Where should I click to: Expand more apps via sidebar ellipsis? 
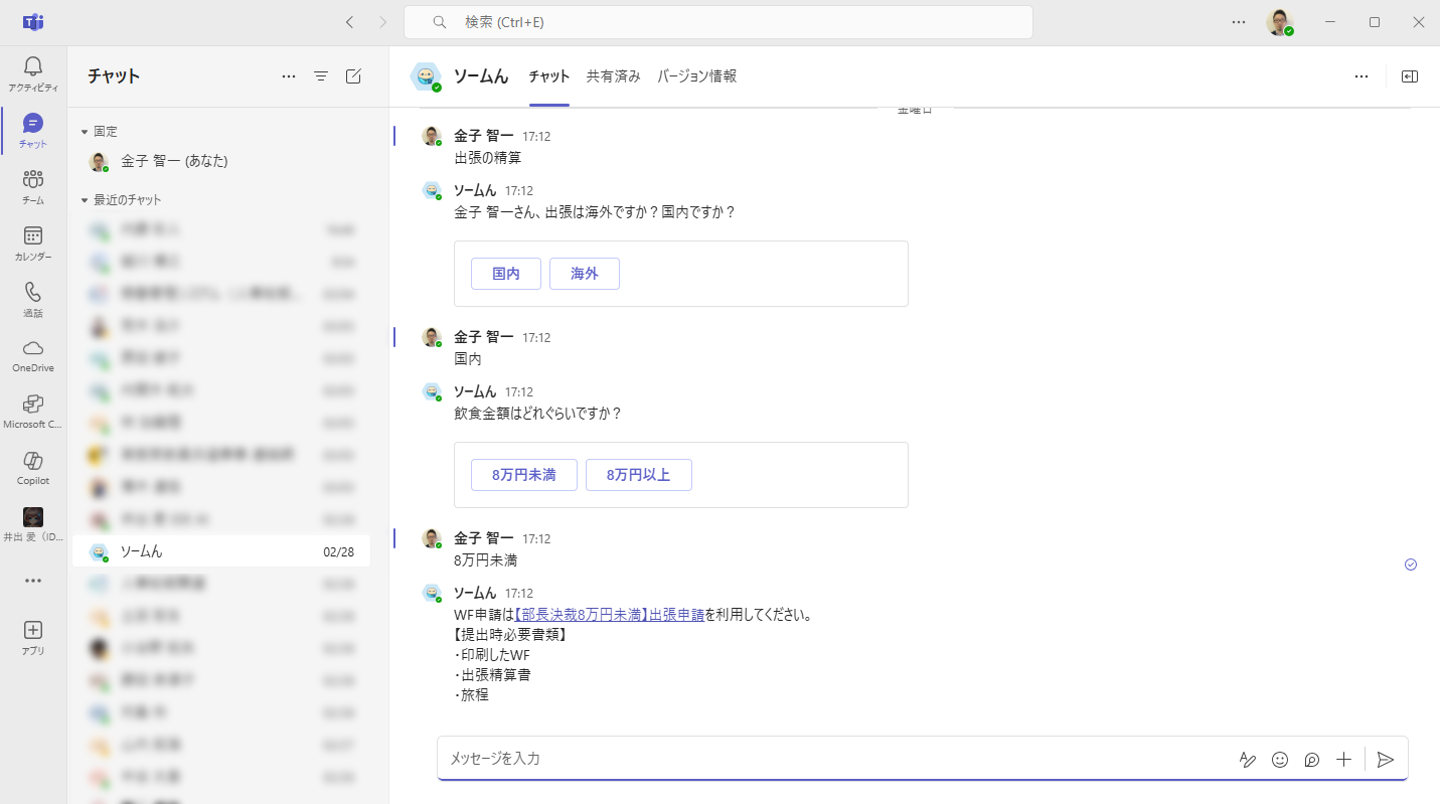coord(33,581)
